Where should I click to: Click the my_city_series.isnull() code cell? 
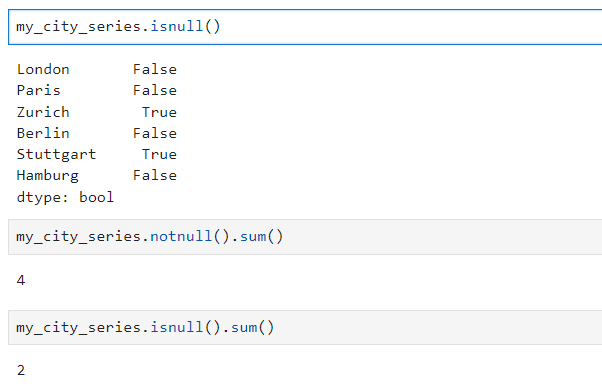click(305, 27)
